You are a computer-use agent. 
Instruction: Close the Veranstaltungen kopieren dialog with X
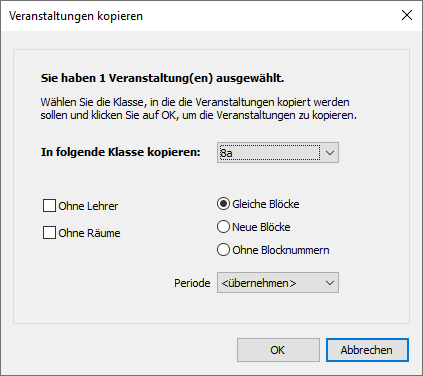tap(407, 15)
